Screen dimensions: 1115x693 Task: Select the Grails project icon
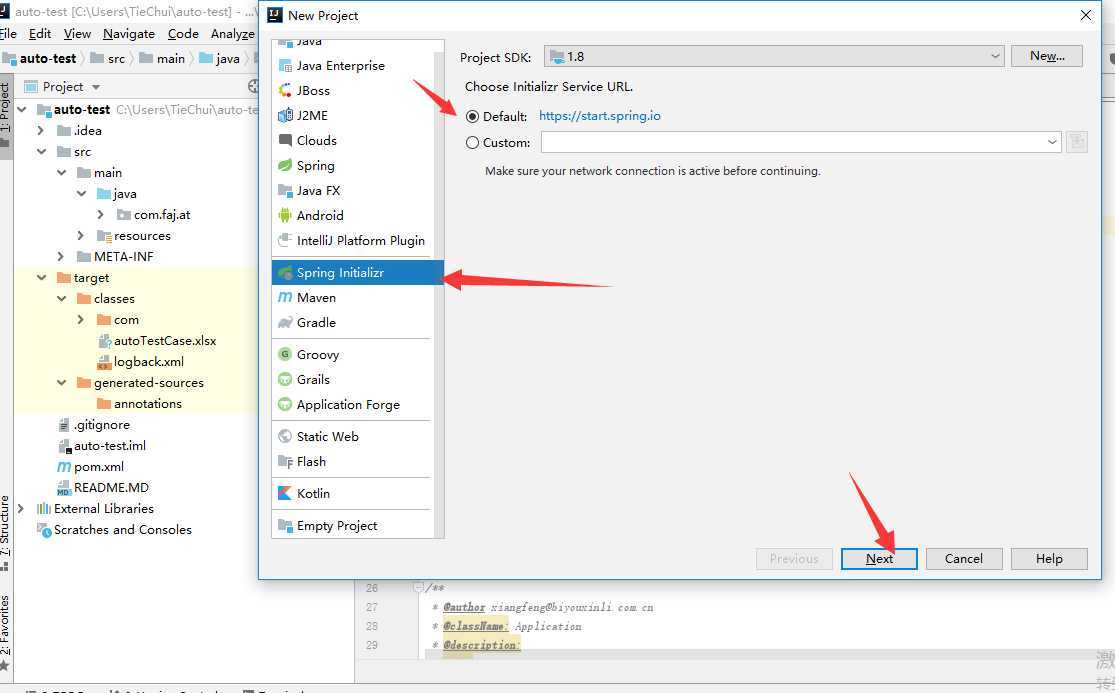(285, 380)
